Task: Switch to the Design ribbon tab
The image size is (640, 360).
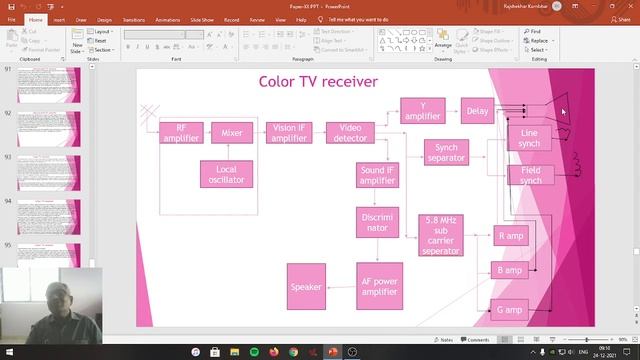Action: tap(104, 20)
